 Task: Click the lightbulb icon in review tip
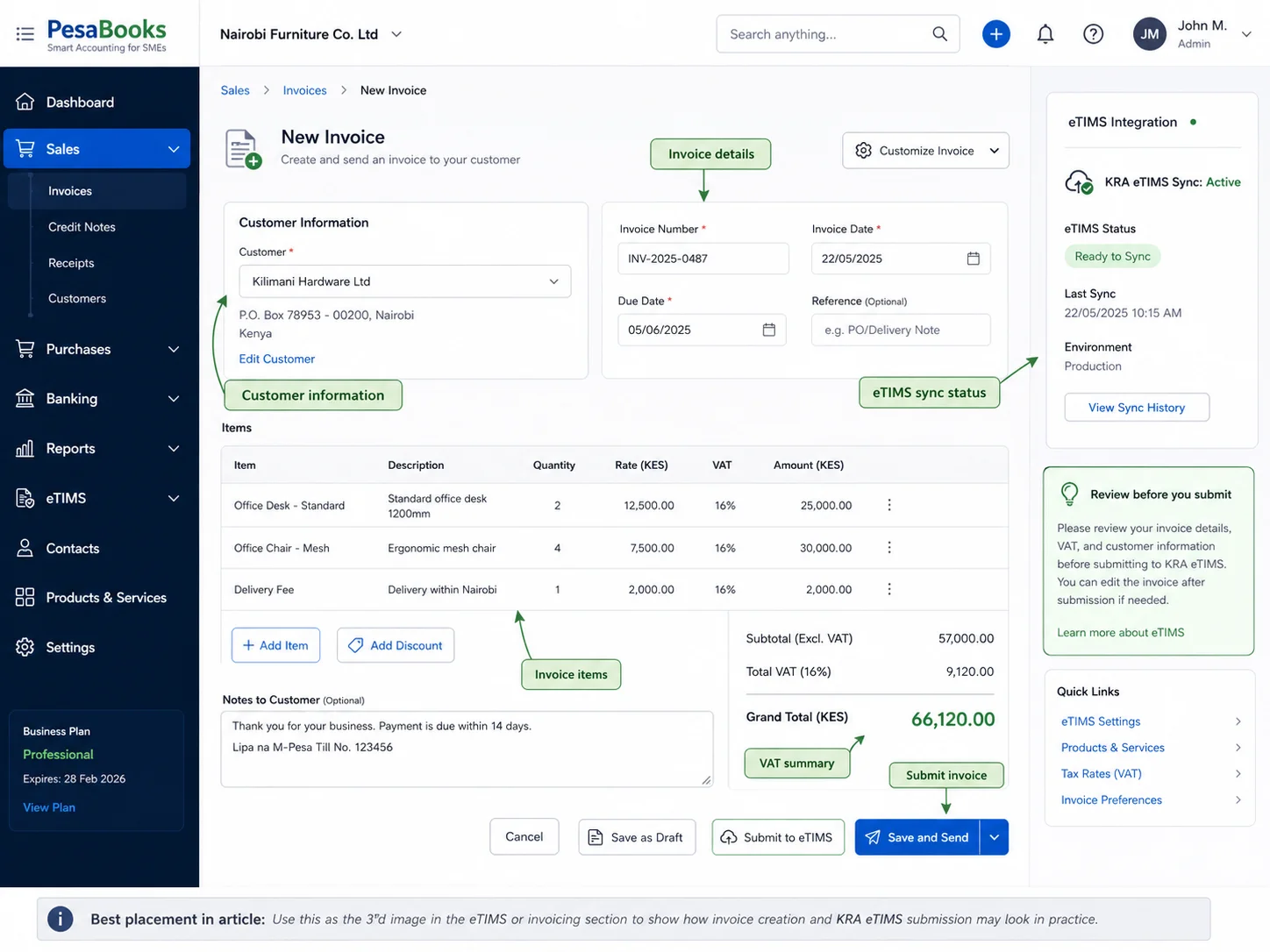point(1069,494)
